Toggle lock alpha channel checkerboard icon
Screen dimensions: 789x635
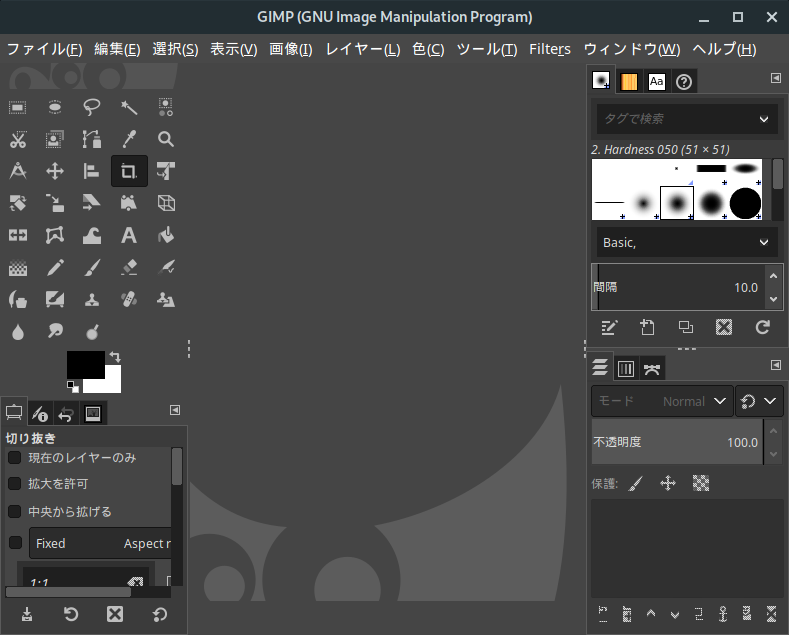[700, 484]
